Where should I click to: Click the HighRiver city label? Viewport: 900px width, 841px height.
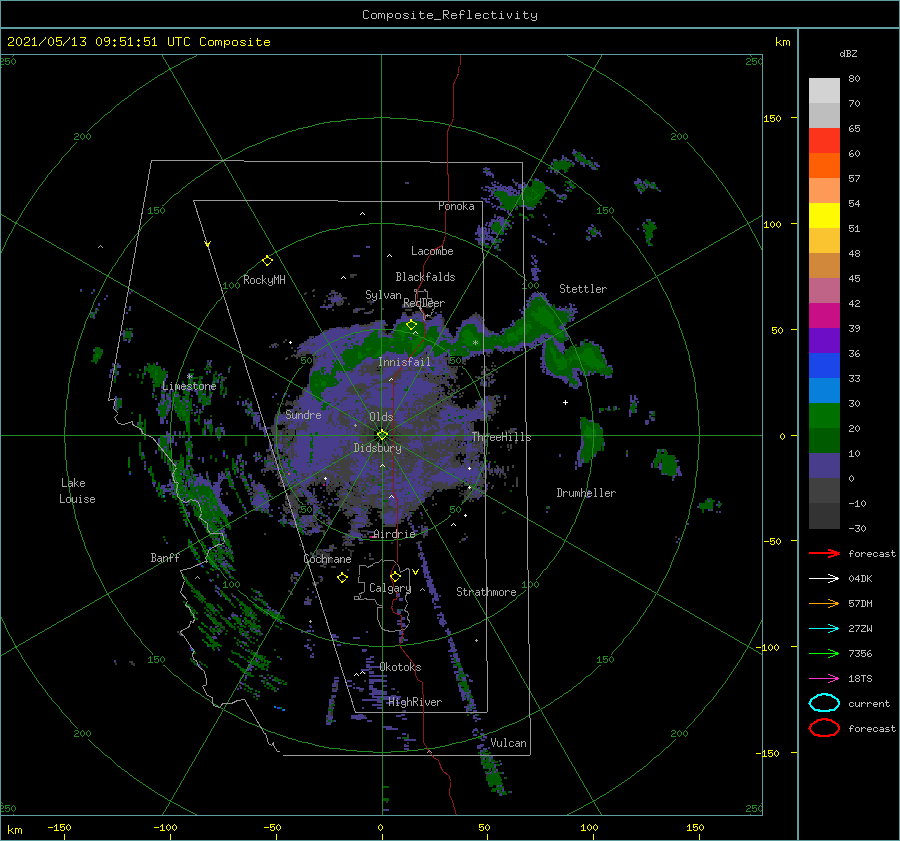click(415, 702)
